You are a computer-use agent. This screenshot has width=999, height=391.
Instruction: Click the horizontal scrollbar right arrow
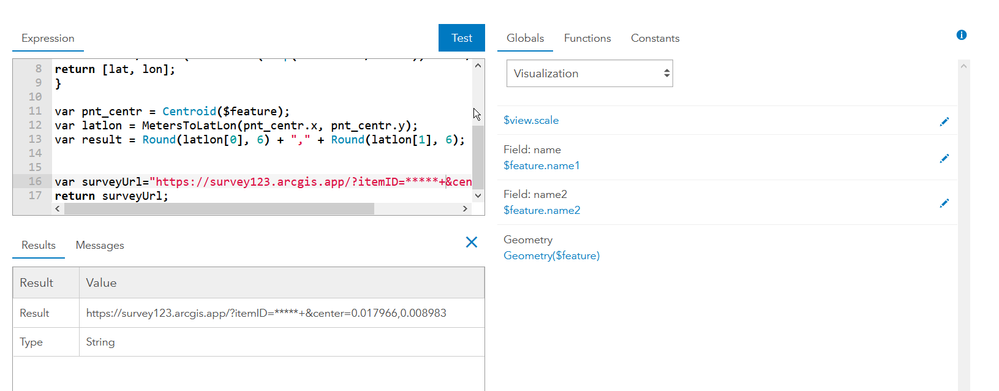466,208
